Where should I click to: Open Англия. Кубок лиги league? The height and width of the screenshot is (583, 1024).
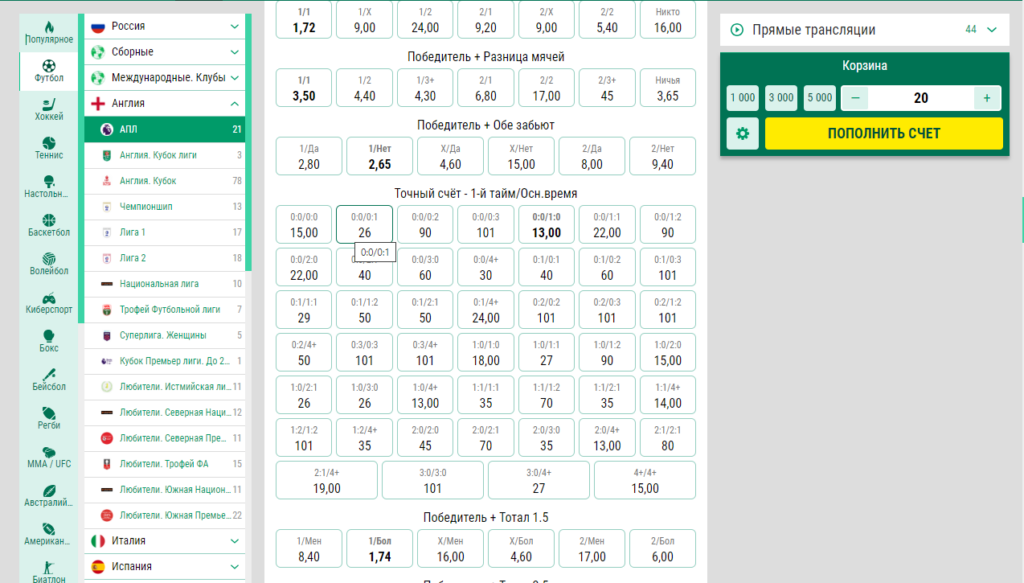coord(165,155)
